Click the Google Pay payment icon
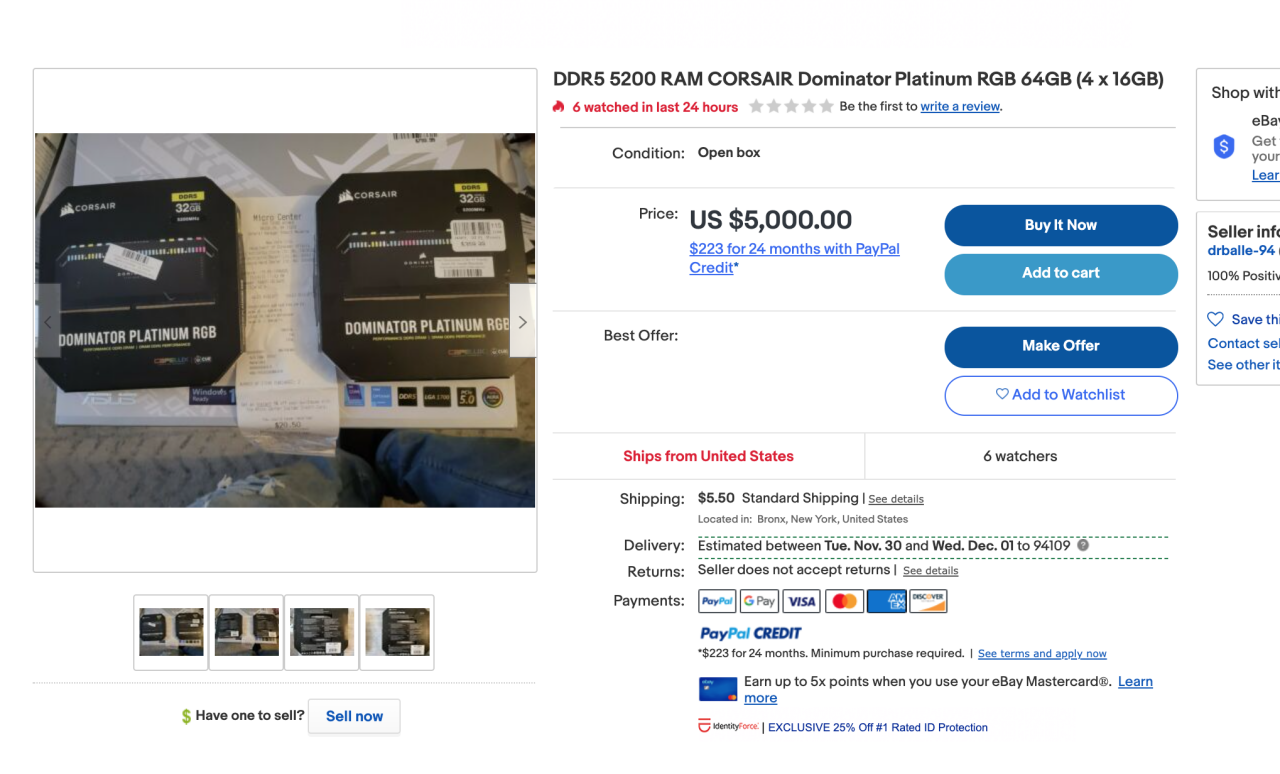Viewport: 1280px width, 774px height. pyautogui.click(x=759, y=600)
